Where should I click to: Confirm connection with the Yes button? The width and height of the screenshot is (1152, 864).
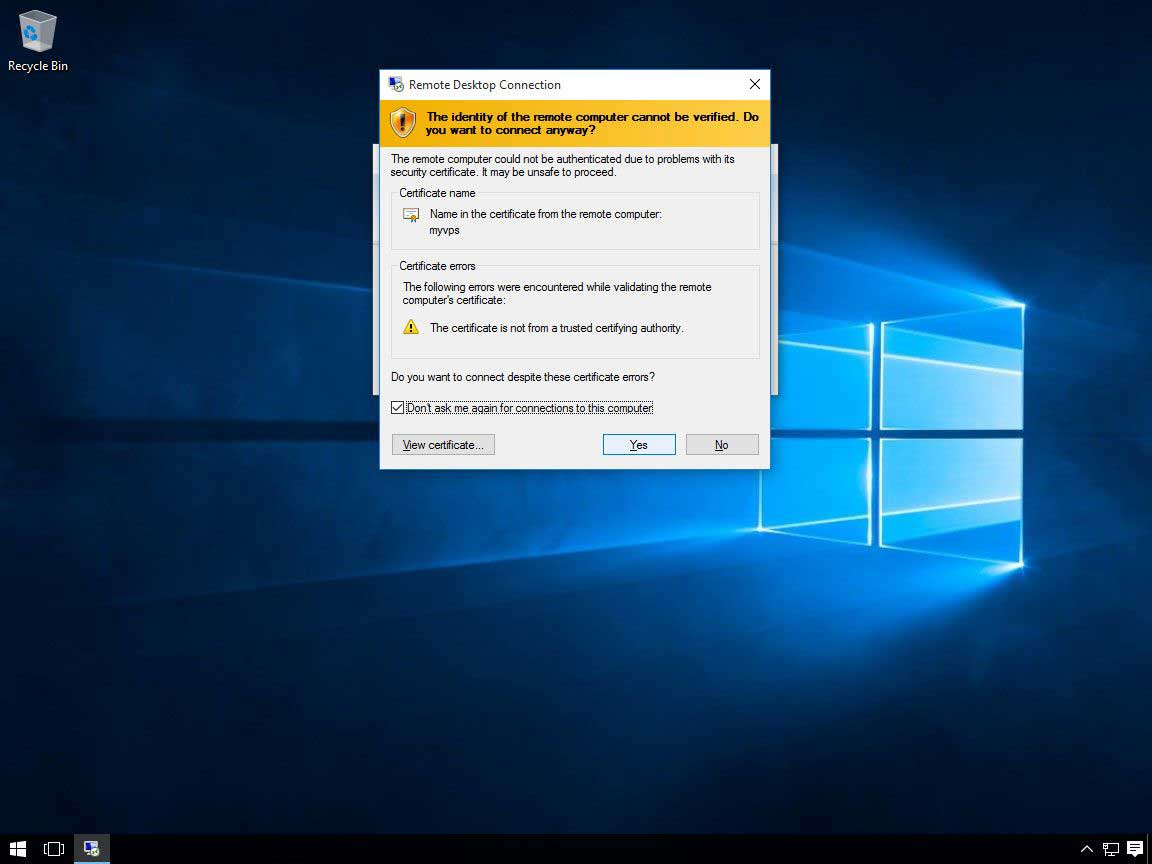click(x=638, y=444)
